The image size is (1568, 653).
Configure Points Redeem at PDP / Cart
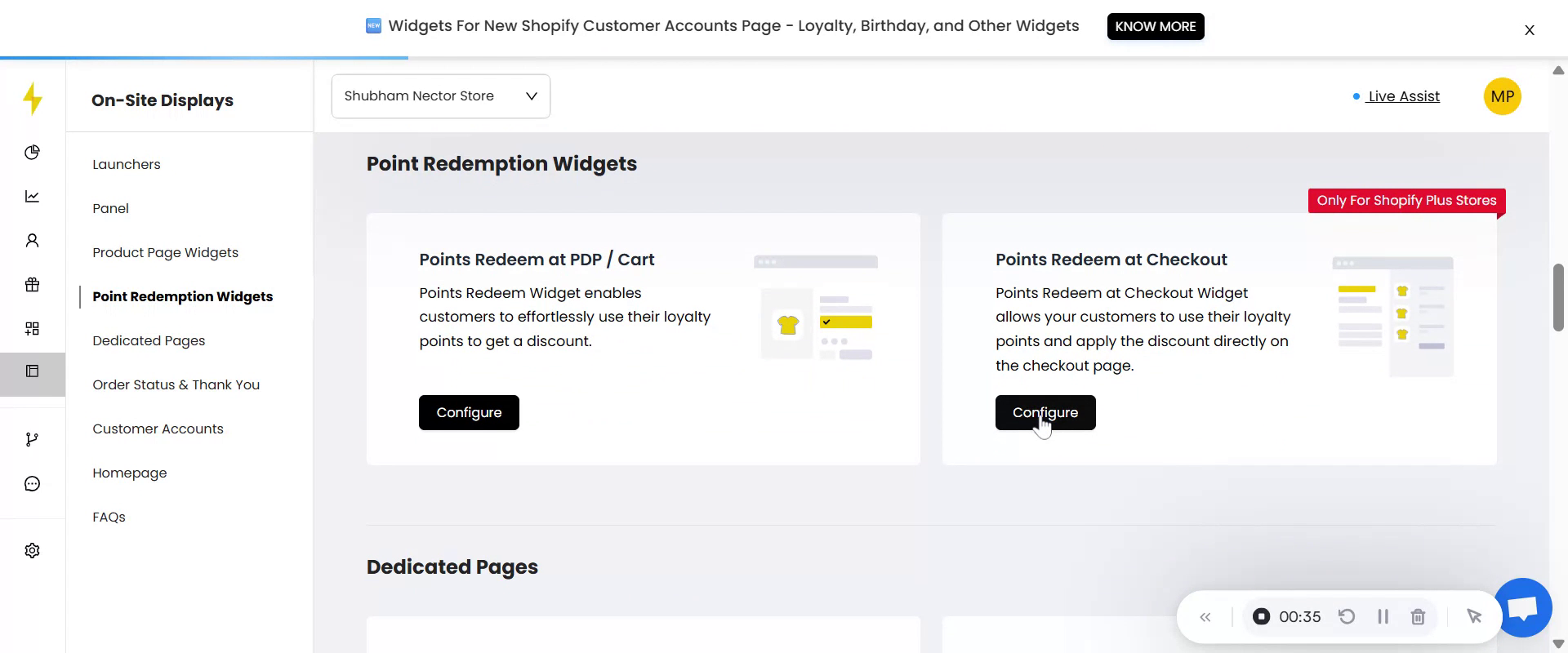coord(469,413)
